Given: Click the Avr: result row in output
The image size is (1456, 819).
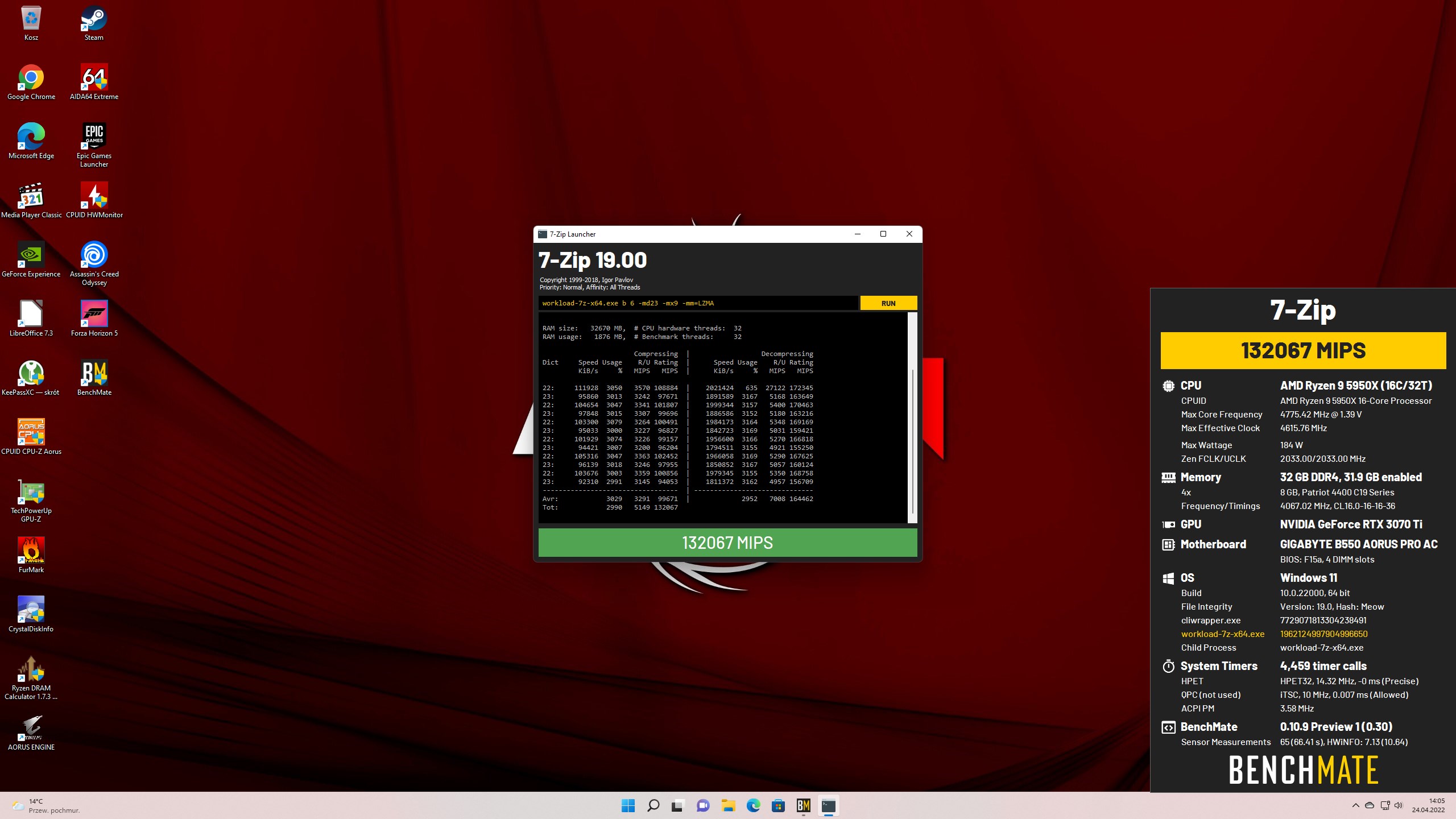Looking at the screenshot, I should [x=677, y=499].
